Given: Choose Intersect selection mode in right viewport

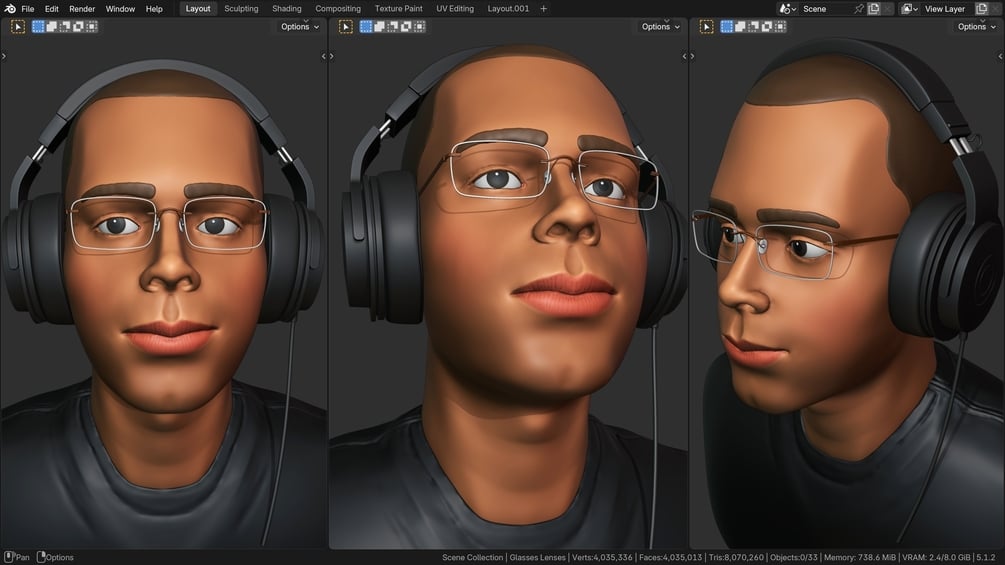Looking at the screenshot, I should coord(781,27).
